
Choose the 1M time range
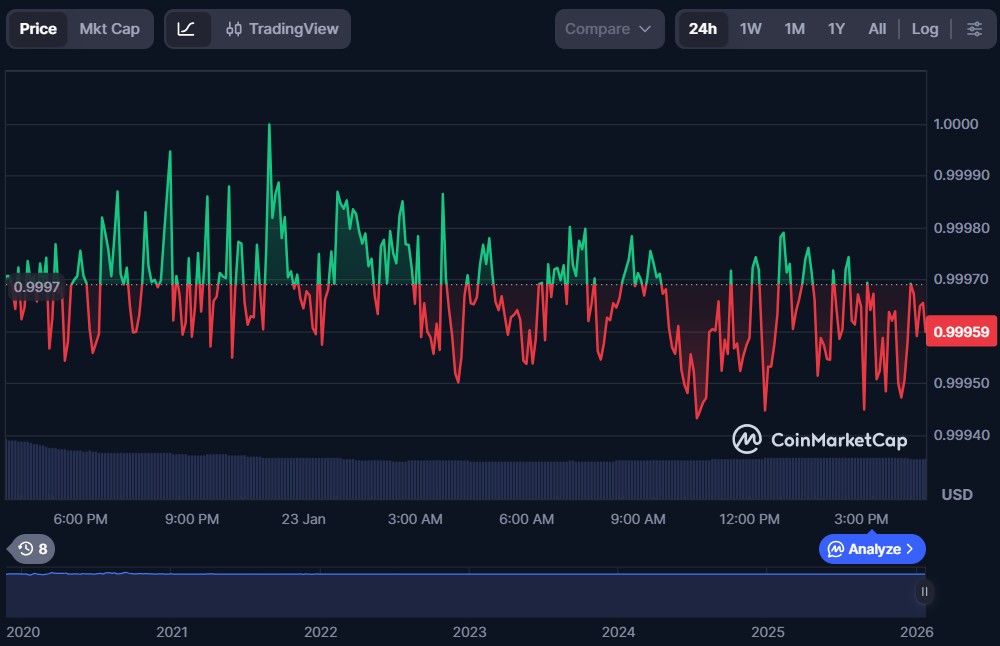point(794,29)
